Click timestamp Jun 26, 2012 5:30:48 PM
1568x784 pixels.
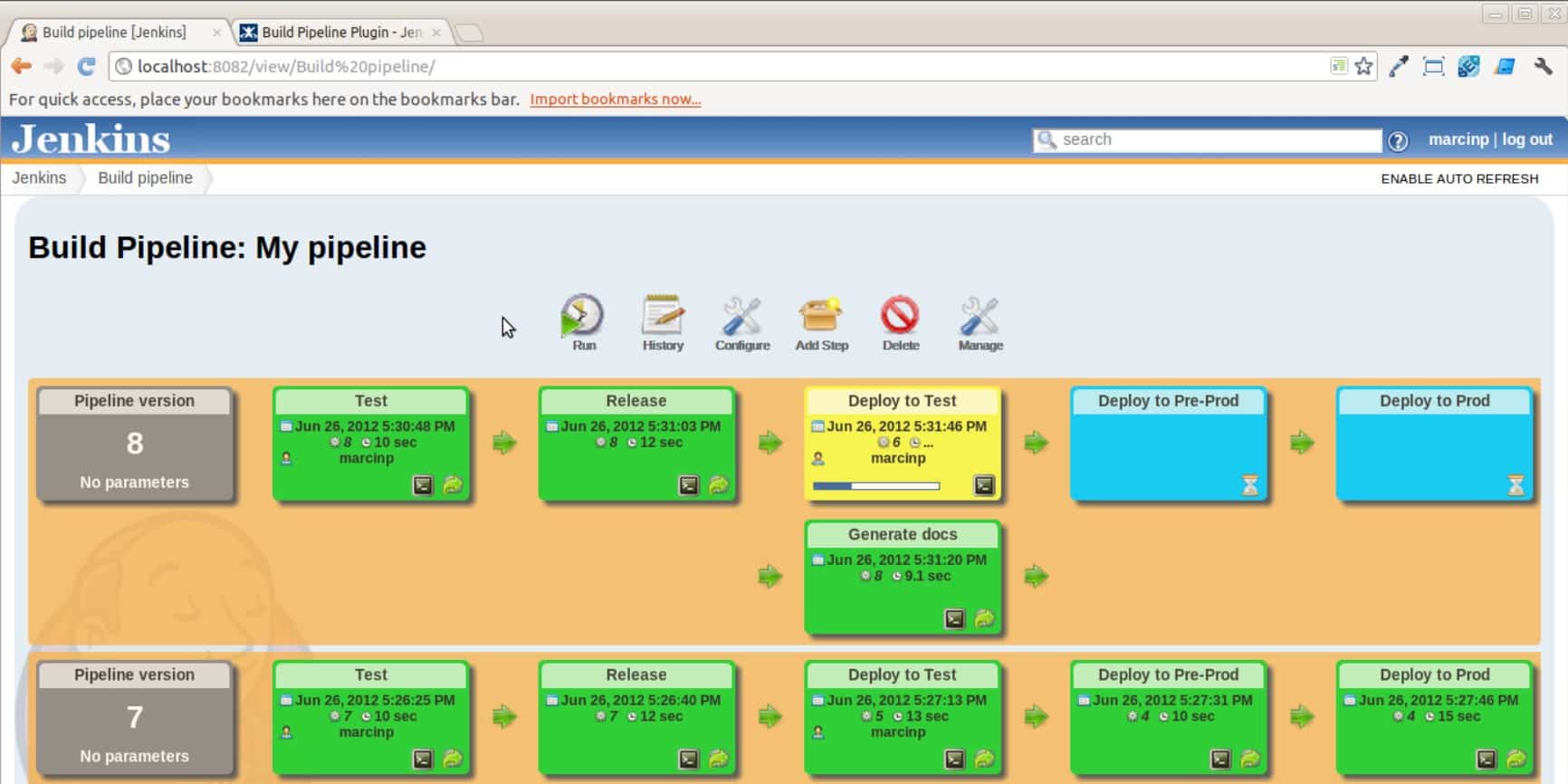click(x=375, y=425)
